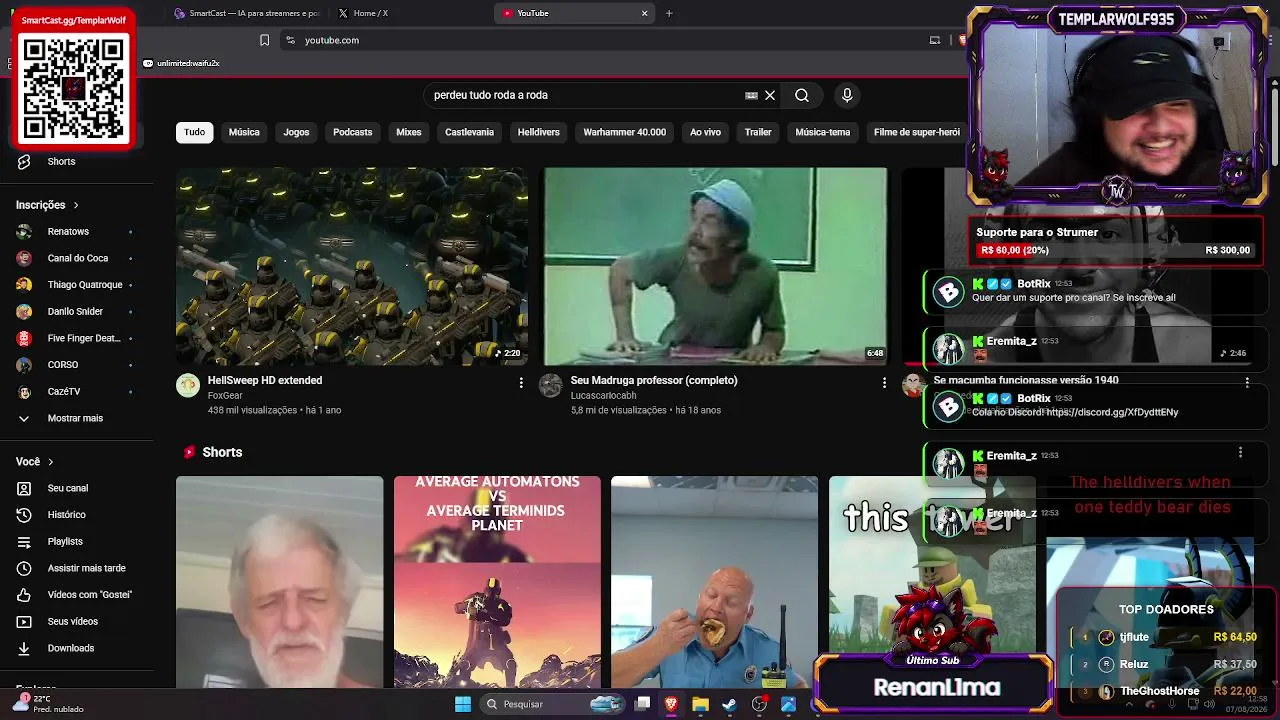Open the unlimitedwaifu2x bookmark
The image size is (1280, 720).
coord(181,63)
